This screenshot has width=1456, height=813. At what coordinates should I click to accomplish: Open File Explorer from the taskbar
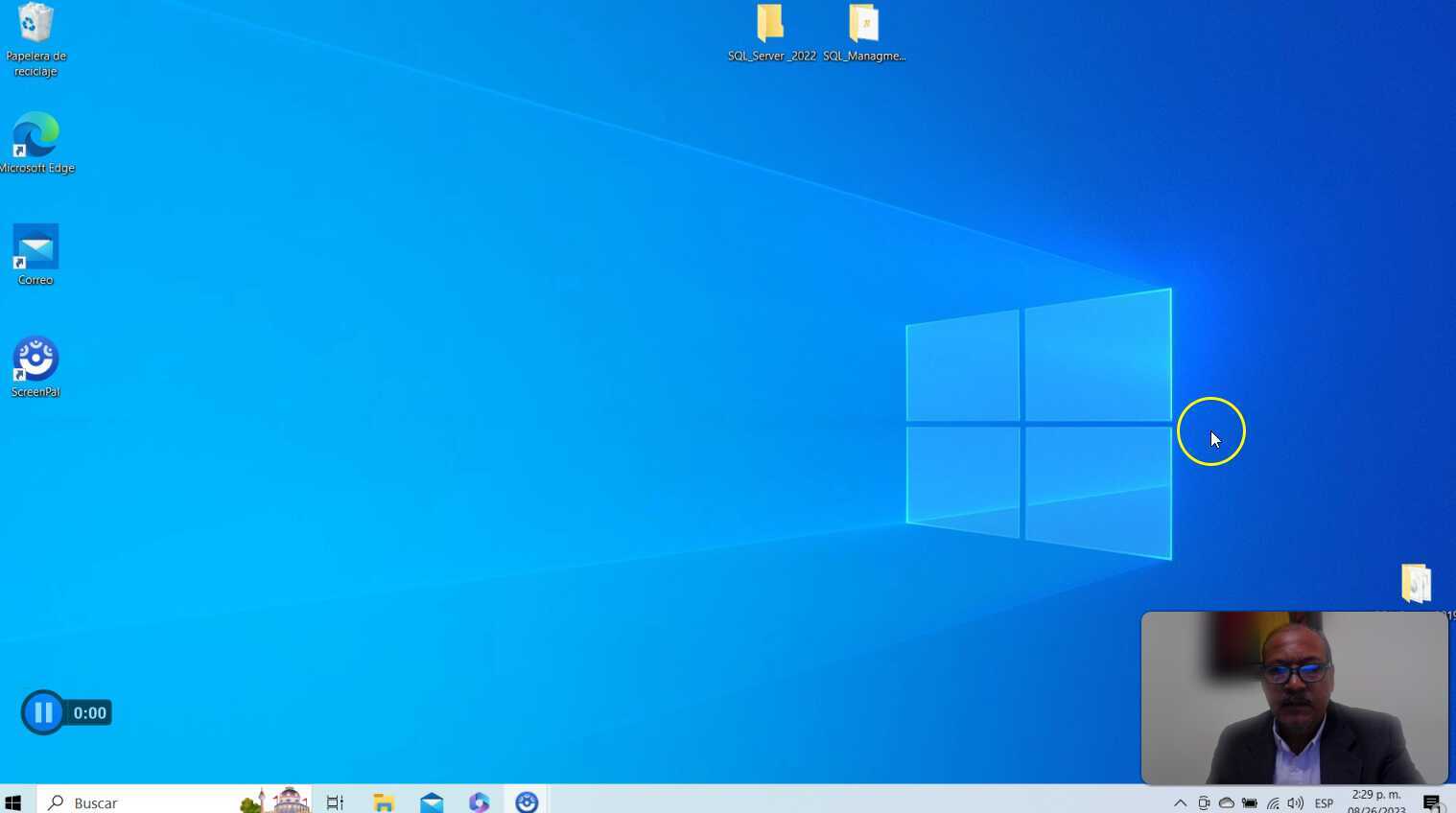[384, 802]
